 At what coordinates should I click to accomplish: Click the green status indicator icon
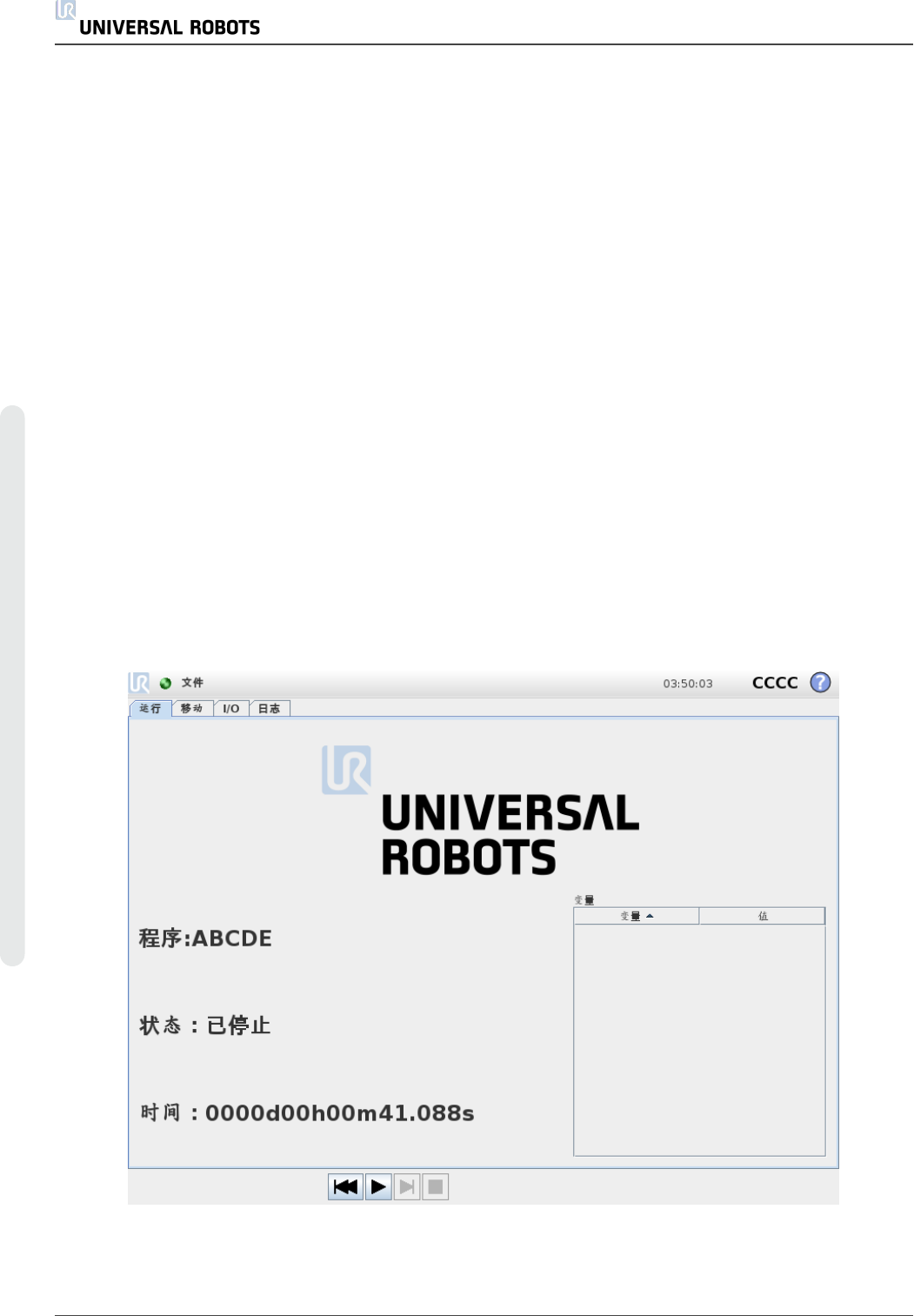[x=165, y=684]
